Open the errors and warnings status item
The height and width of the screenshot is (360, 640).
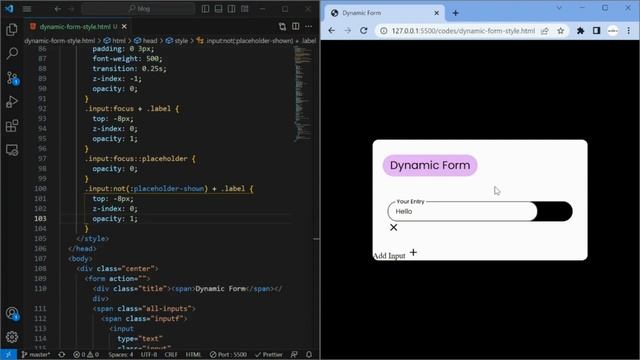86,355
